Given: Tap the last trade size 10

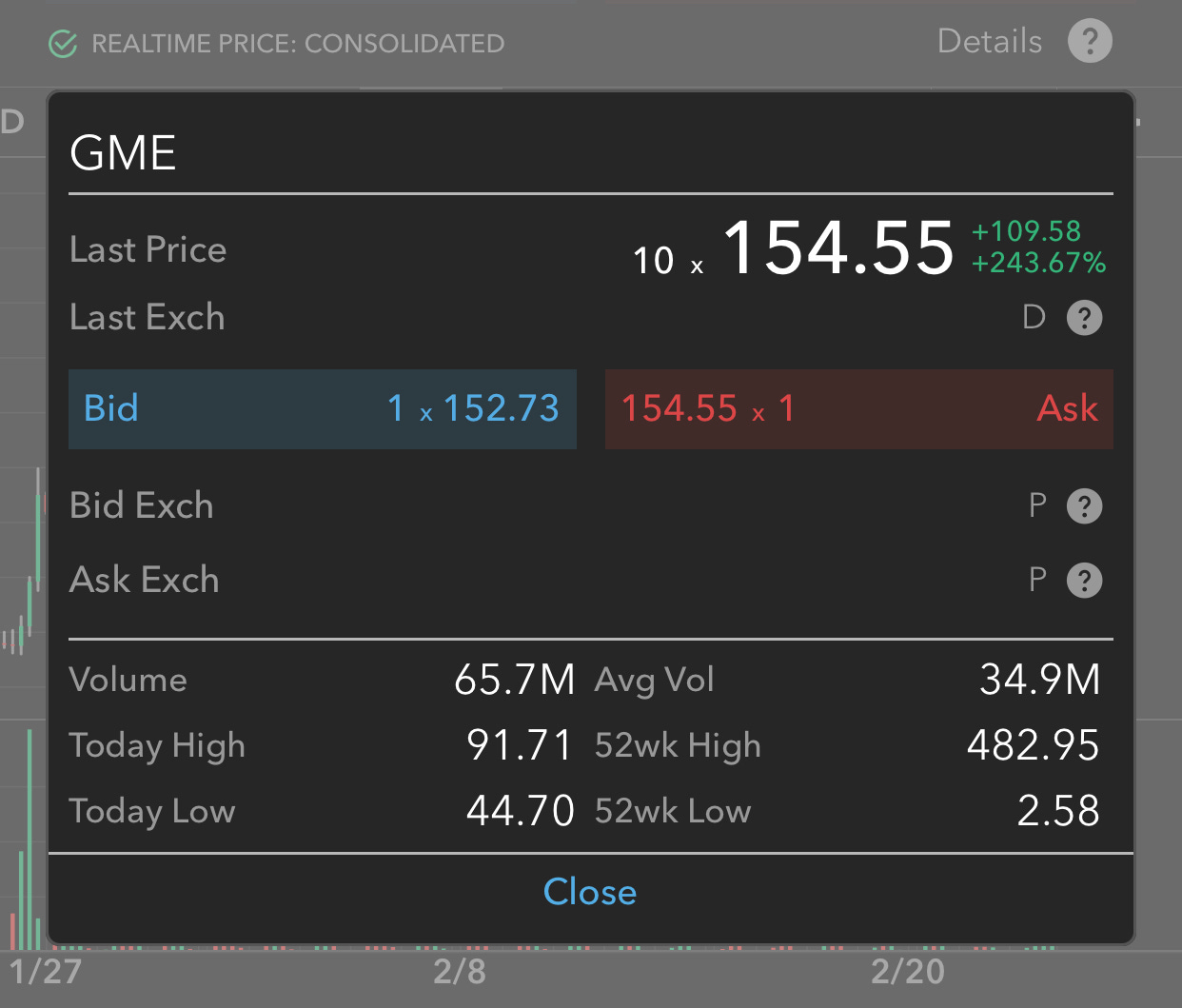Looking at the screenshot, I should coord(654,261).
